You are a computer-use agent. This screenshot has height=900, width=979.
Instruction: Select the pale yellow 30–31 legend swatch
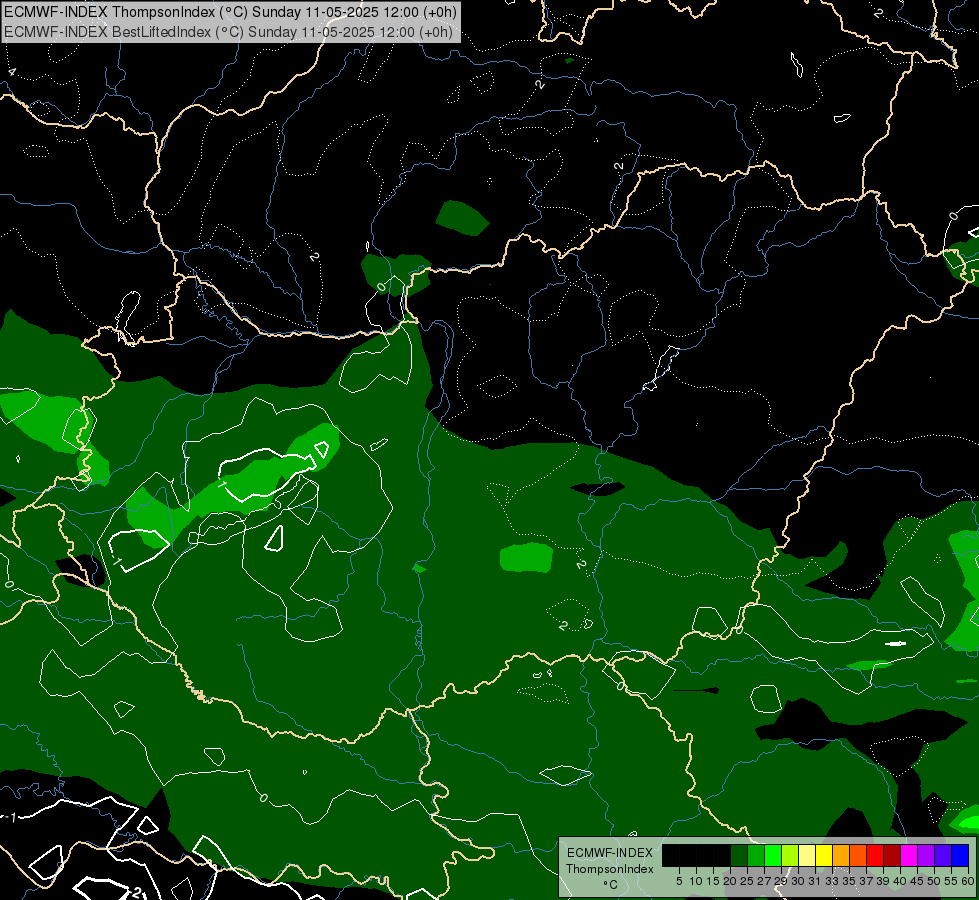coord(807,855)
